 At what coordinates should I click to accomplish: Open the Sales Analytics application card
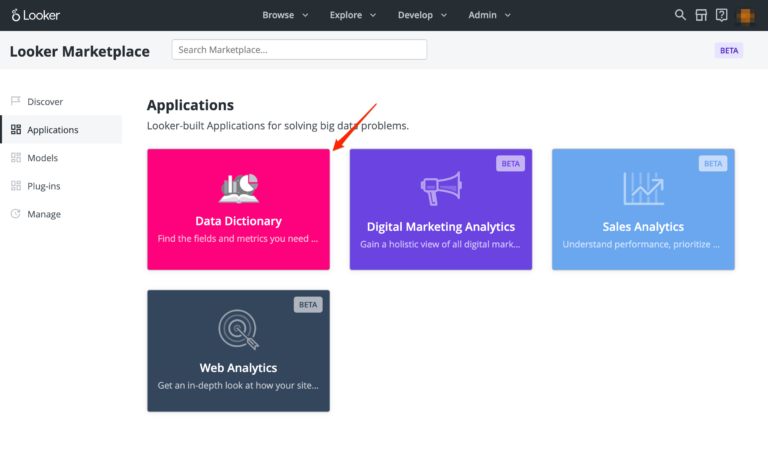pos(643,209)
